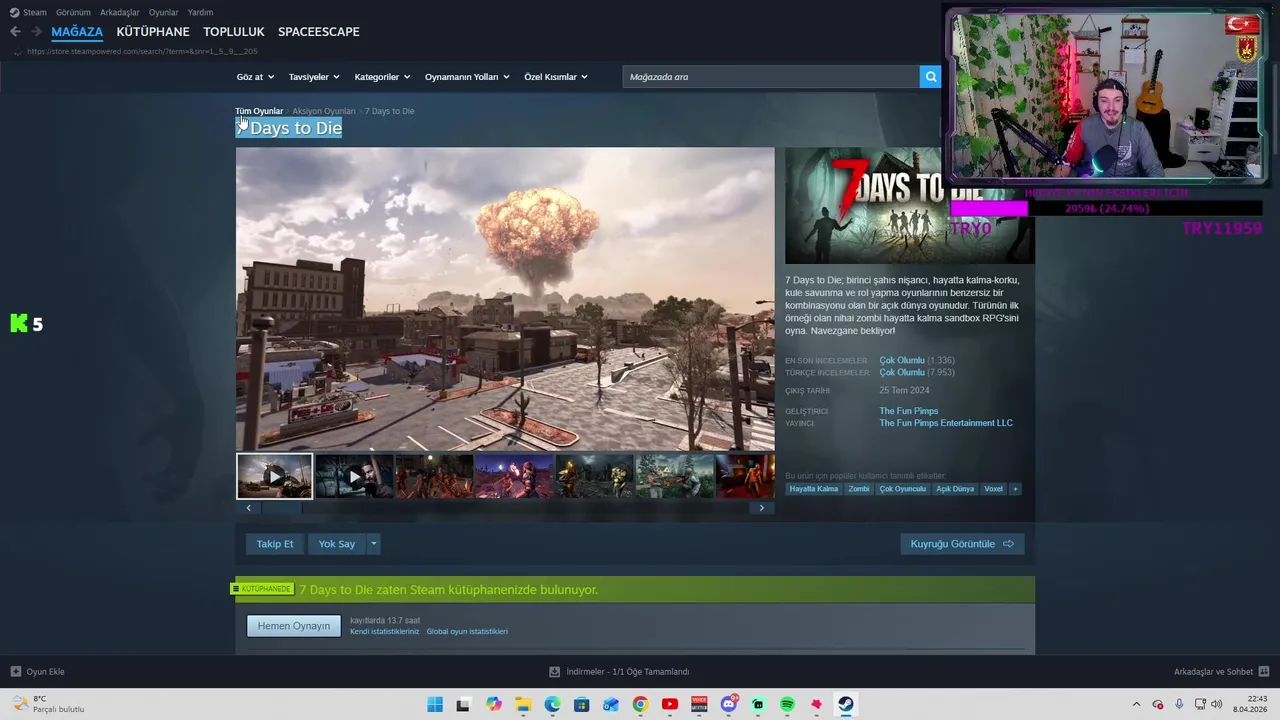Open the Görünüm menu
Image resolution: width=1280 pixels, height=720 pixels.
coord(73,12)
